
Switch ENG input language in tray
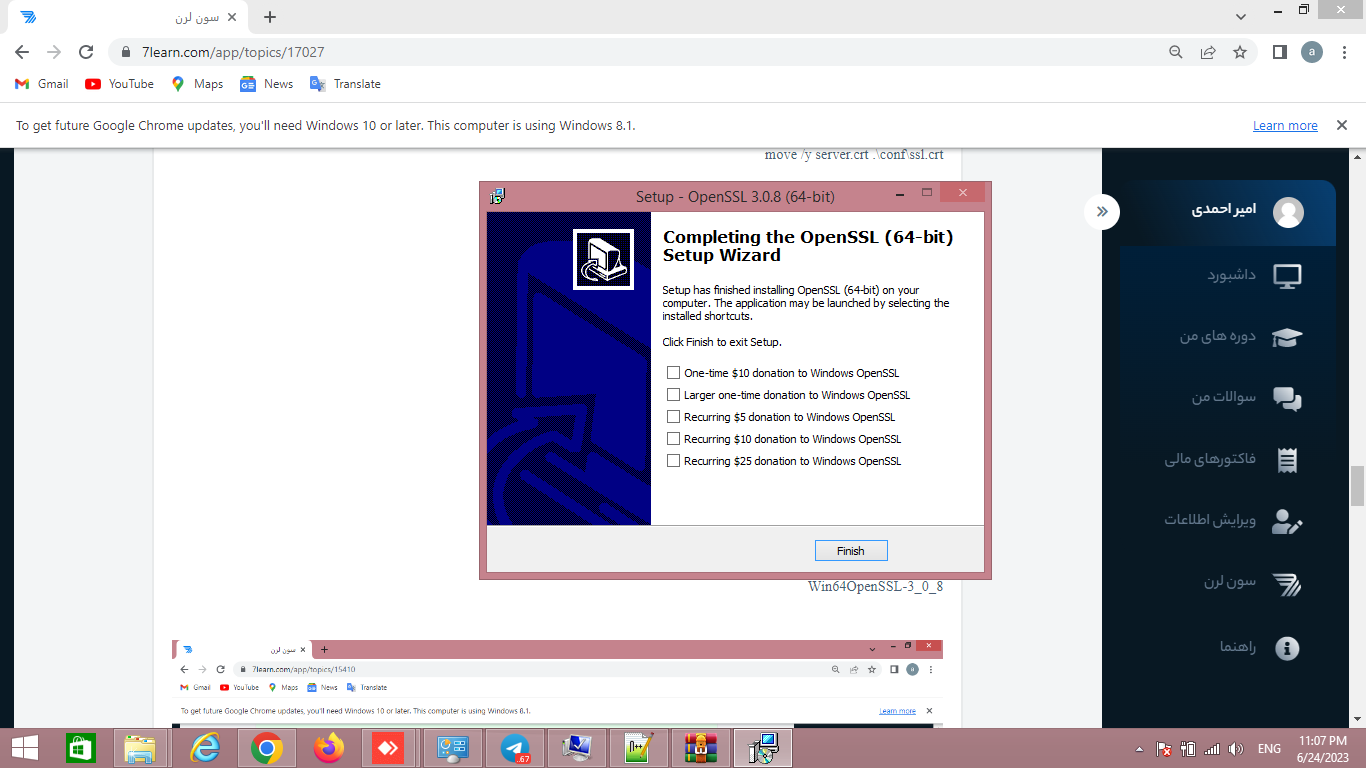[x=1270, y=749]
